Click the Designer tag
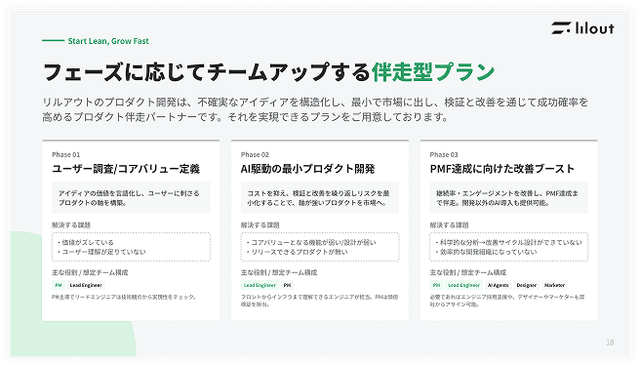Image resolution: width=640 pixels, height=367 pixels. pos(527,285)
